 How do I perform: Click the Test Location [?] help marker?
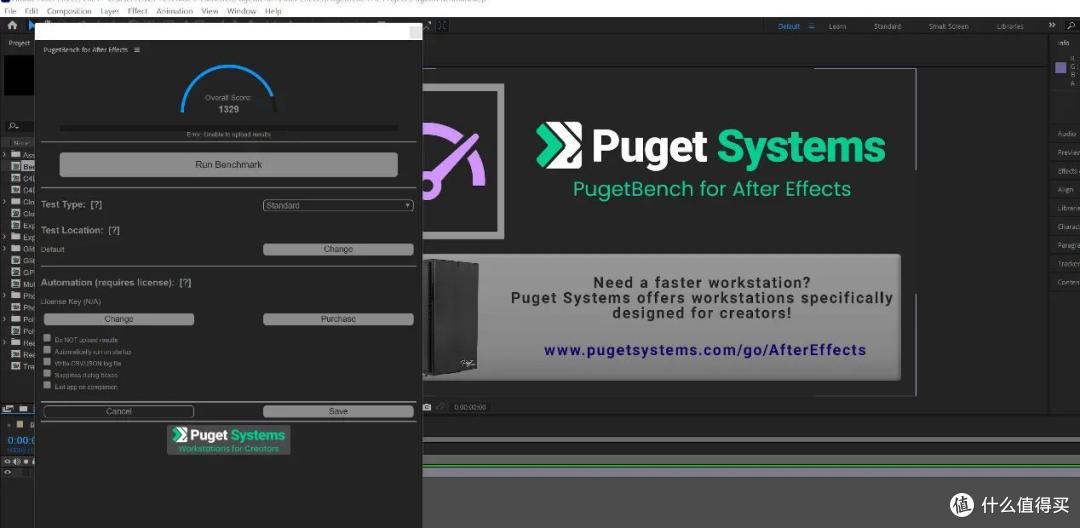[114, 230]
